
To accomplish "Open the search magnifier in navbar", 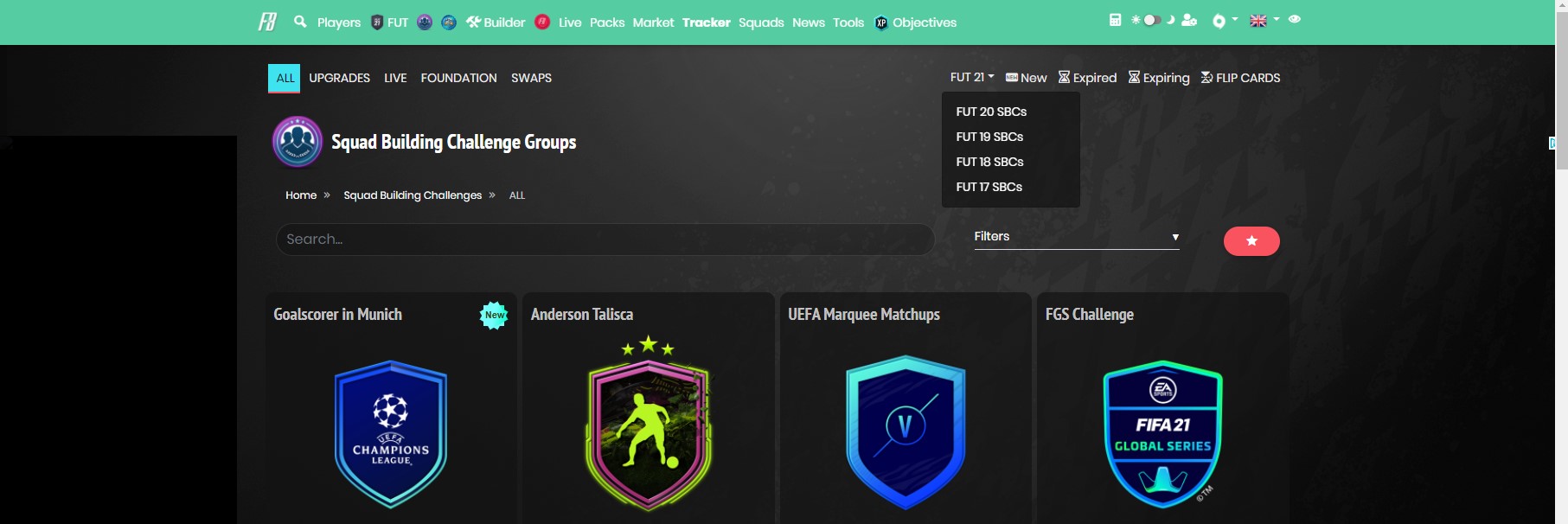I will (300, 22).
